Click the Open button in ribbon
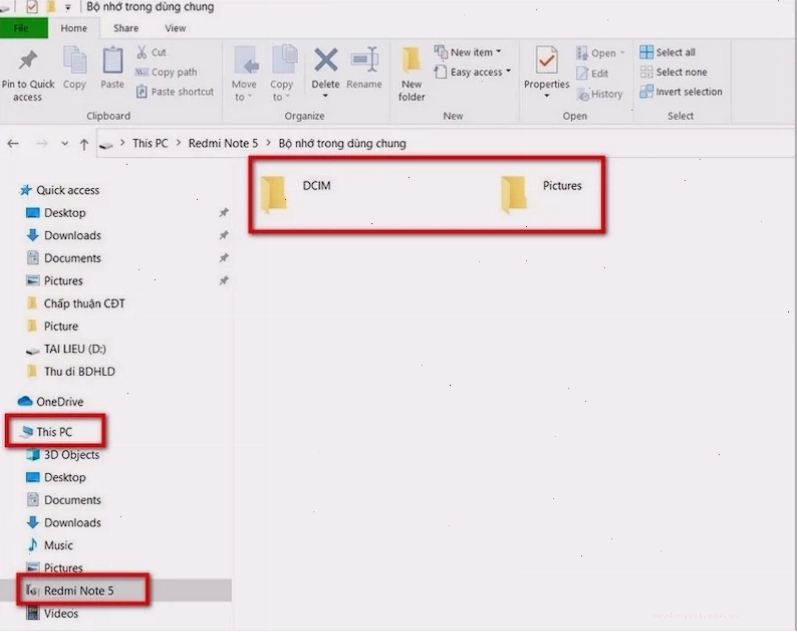Viewport: 797px width, 632px height. pos(600,53)
